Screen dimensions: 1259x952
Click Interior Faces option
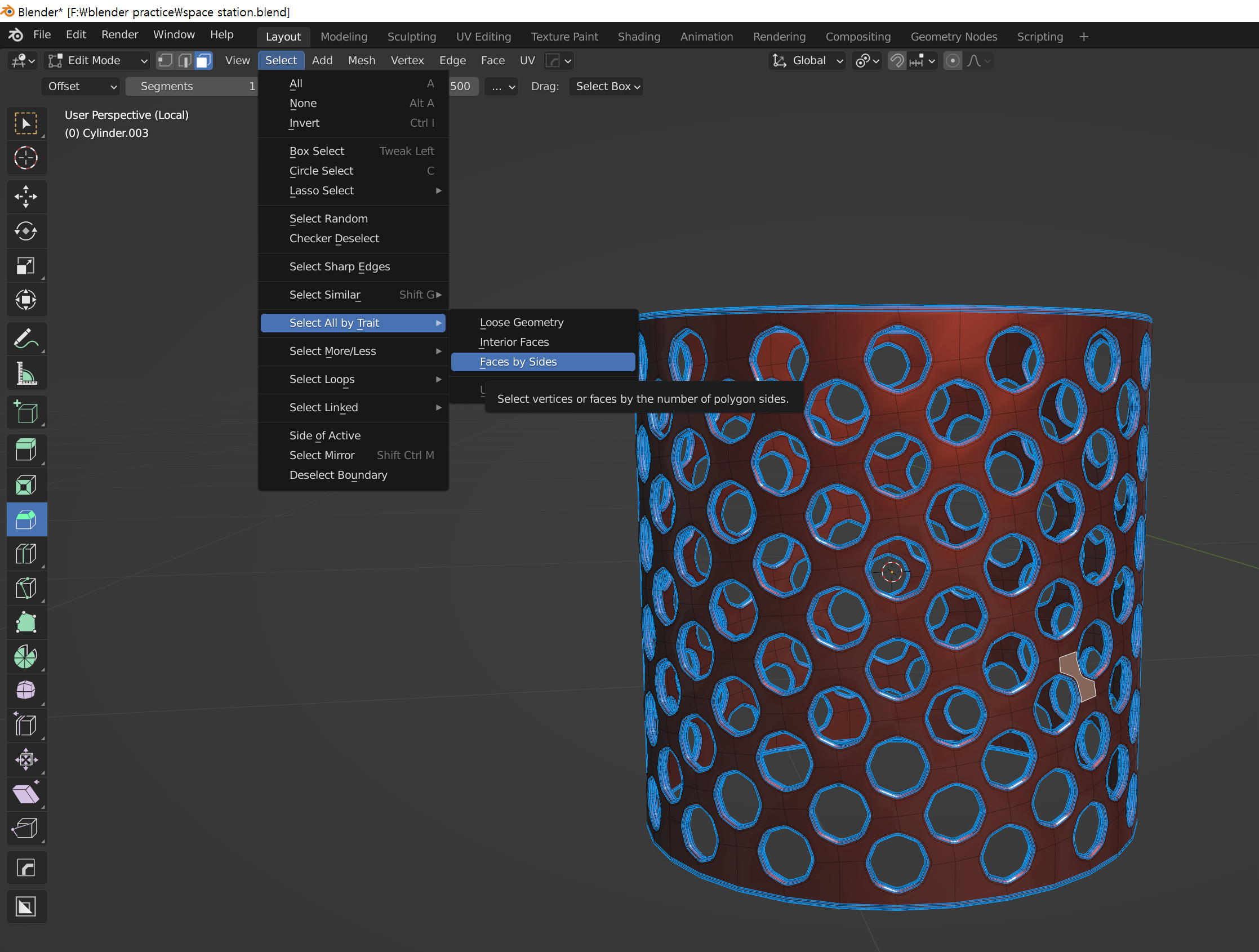click(x=514, y=342)
